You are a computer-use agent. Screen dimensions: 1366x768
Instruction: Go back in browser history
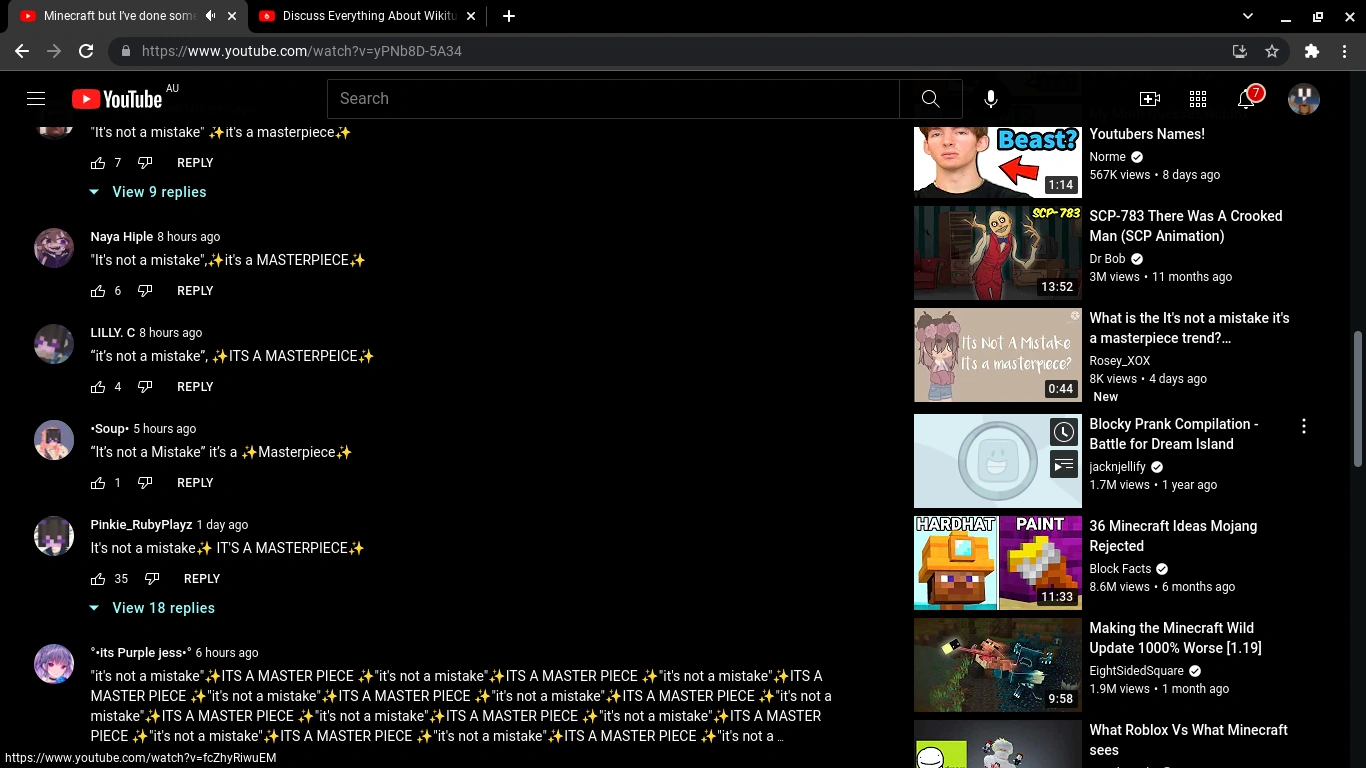tap(22, 51)
